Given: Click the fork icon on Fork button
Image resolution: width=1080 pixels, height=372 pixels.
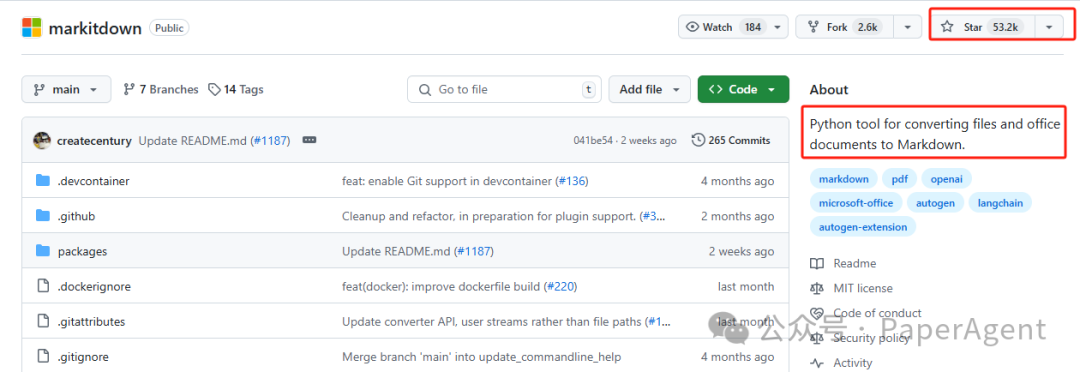Looking at the screenshot, I should tap(813, 27).
